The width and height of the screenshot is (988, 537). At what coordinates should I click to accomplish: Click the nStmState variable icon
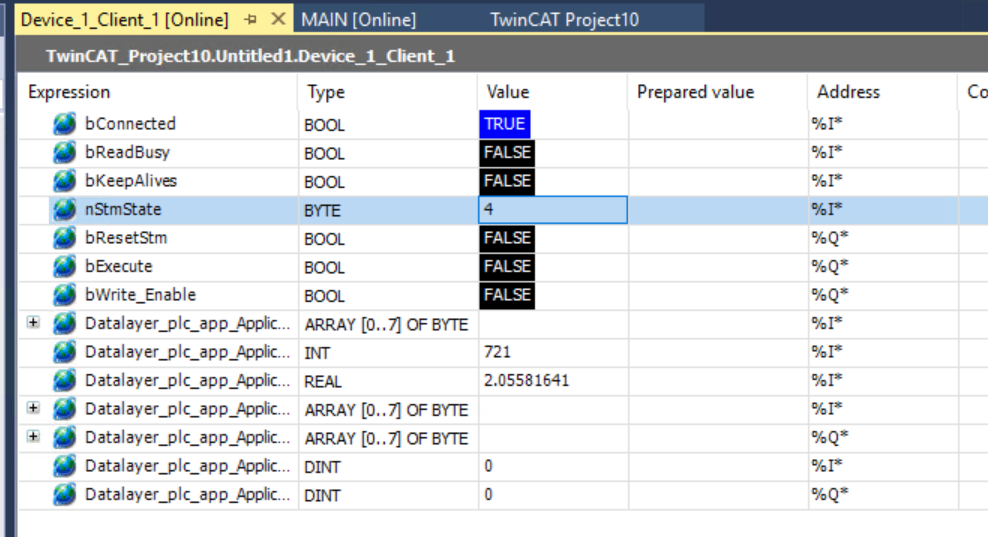(x=64, y=209)
